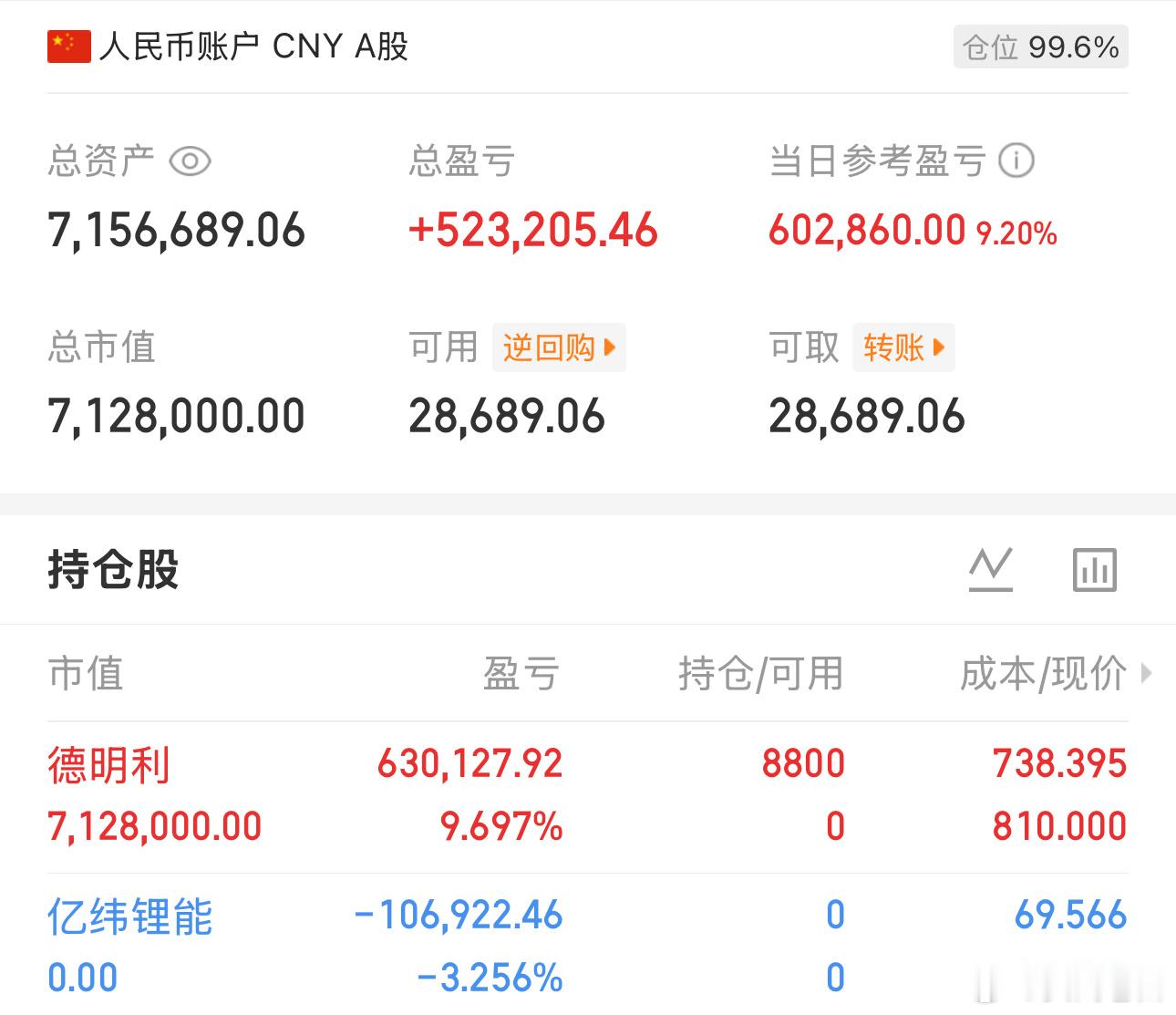This screenshot has width=1176, height=1015.
Task: Click 亿纬锂能 loss percentage -3.256%
Action: tap(490, 979)
